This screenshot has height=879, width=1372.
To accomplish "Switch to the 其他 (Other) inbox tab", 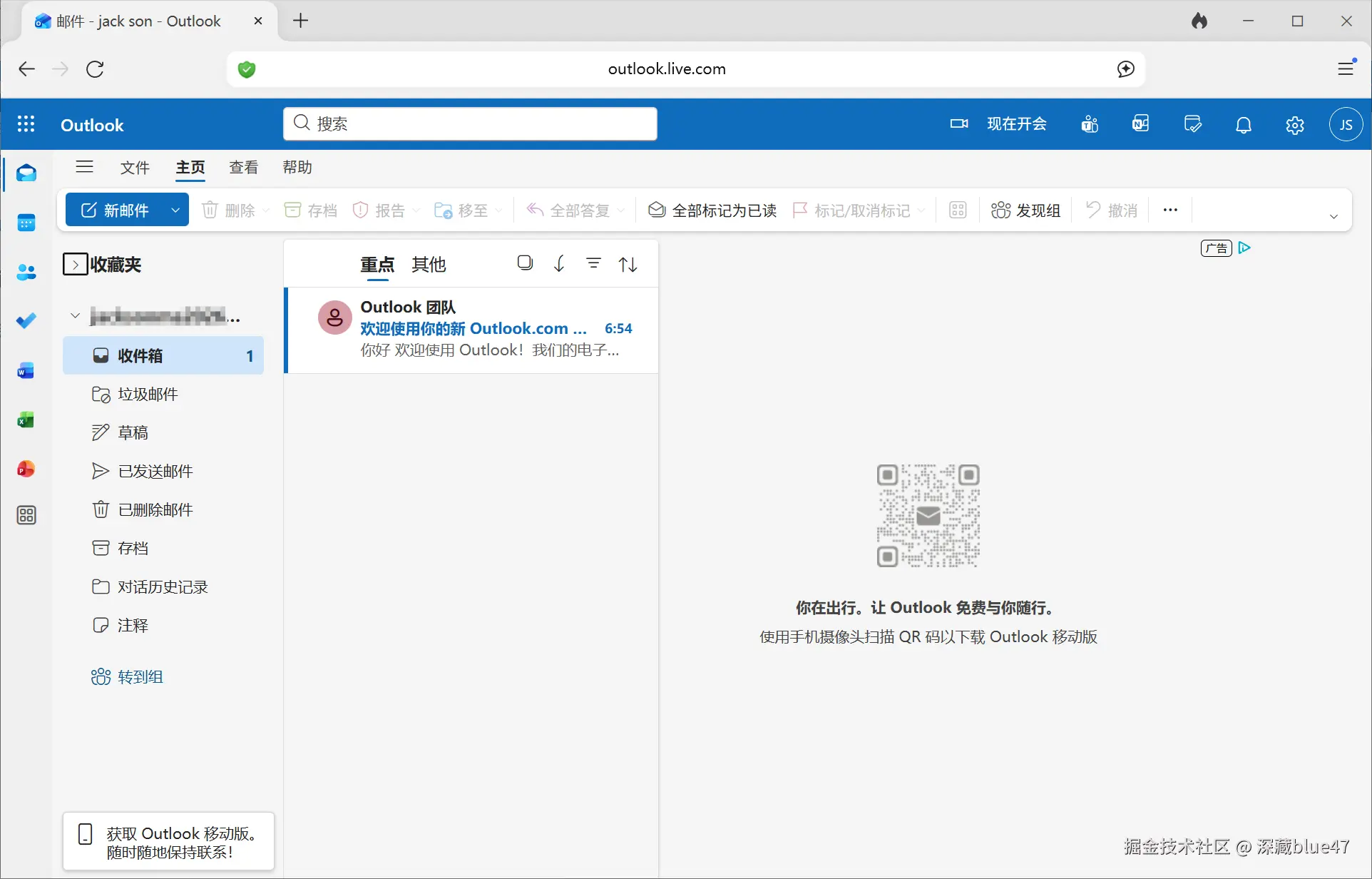I will [429, 265].
